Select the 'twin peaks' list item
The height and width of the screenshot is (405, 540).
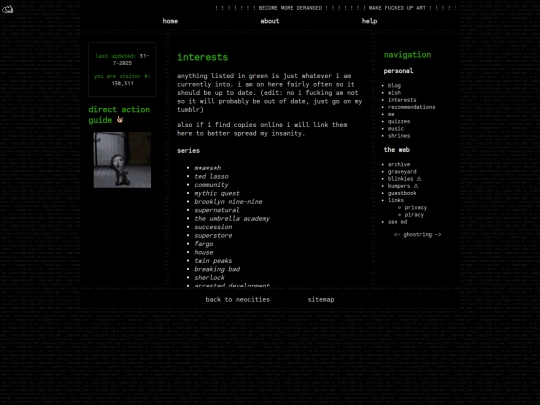[x=213, y=261]
